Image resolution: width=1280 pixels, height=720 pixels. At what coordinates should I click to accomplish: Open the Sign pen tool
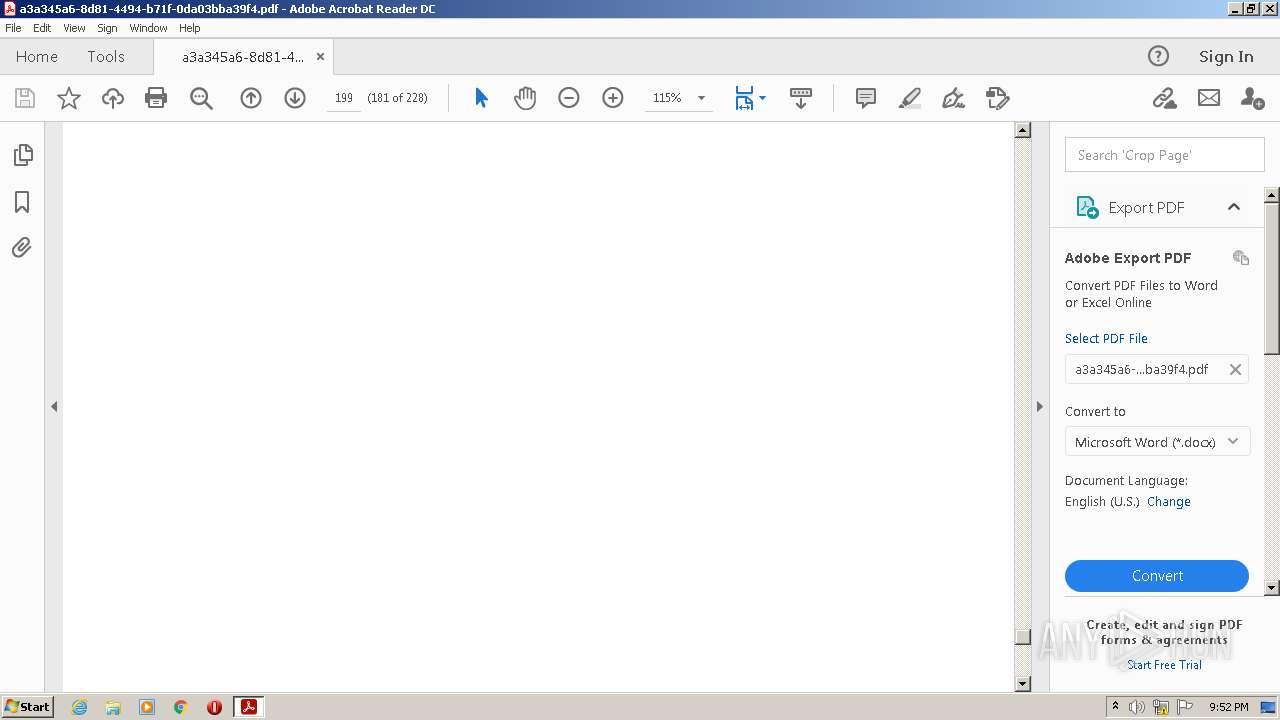(954, 98)
